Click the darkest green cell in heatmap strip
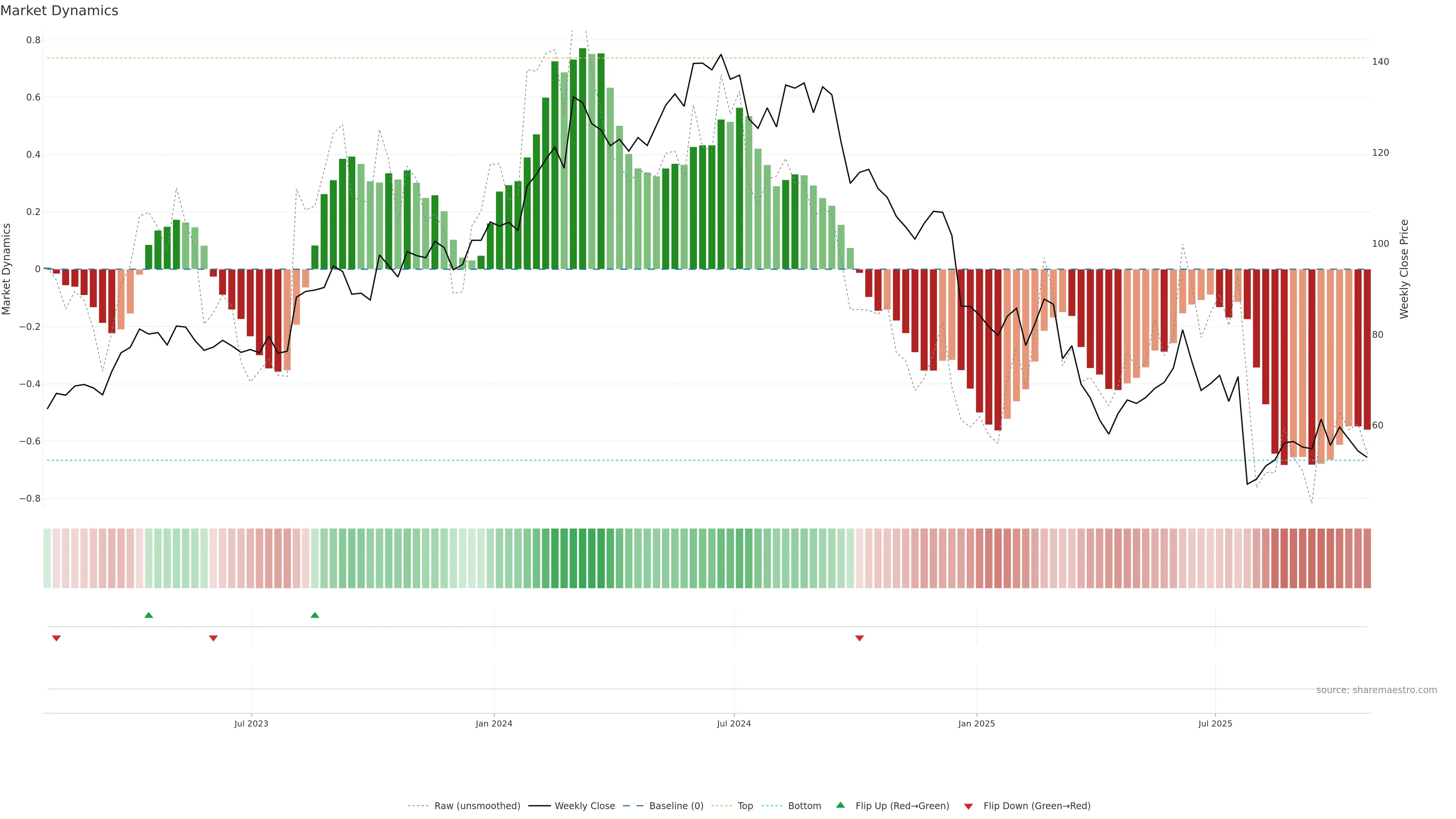Image resolution: width=1456 pixels, height=819 pixels. click(x=583, y=559)
